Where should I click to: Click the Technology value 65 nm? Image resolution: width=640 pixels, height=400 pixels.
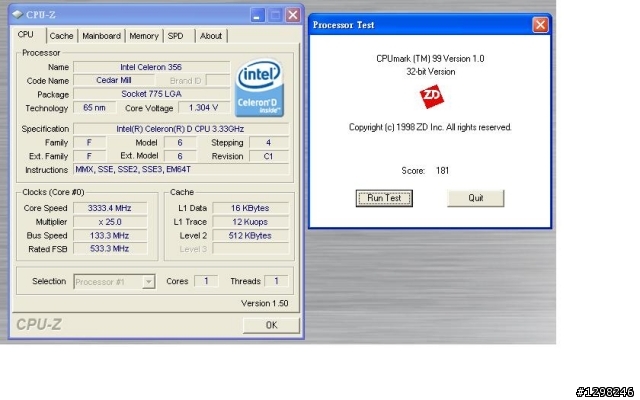click(94, 108)
